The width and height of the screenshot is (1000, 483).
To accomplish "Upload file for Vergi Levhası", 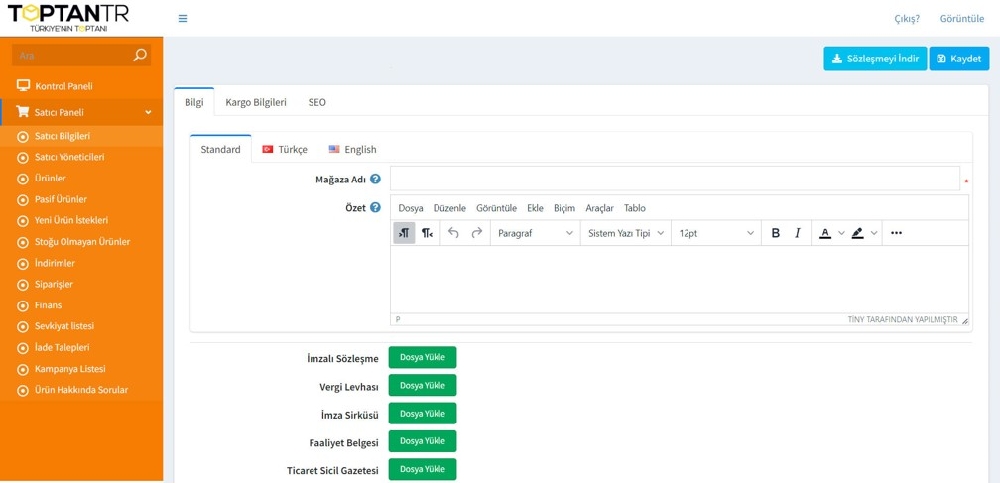I will click(x=422, y=386).
